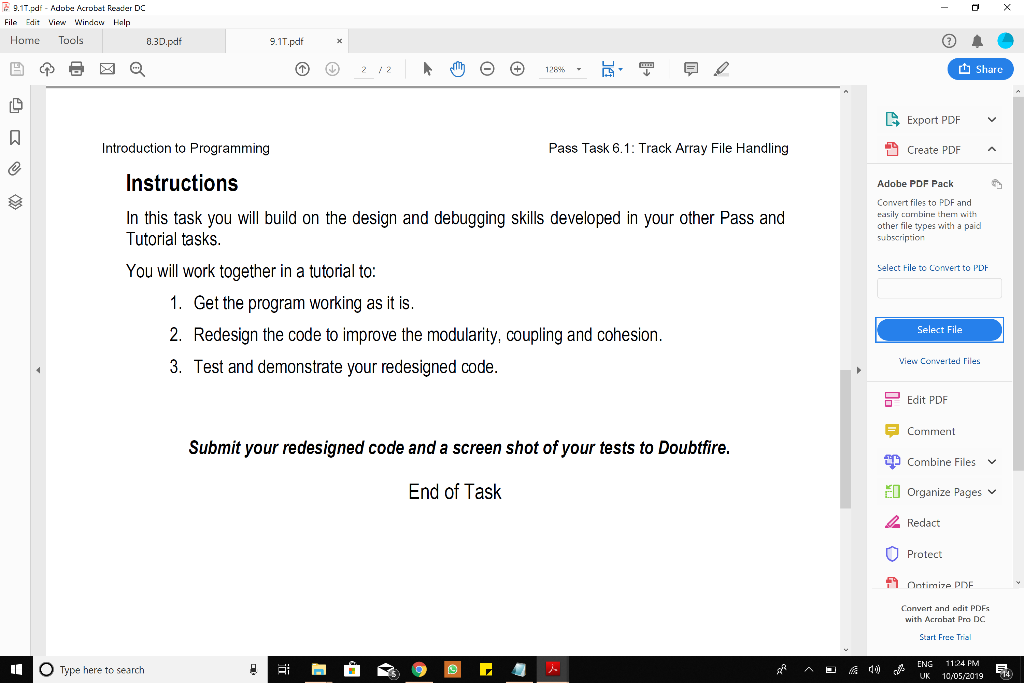Screen dimensions: 1024x683
Task: Click the tools pane scrollbar thumb
Action: pos(1018,284)
